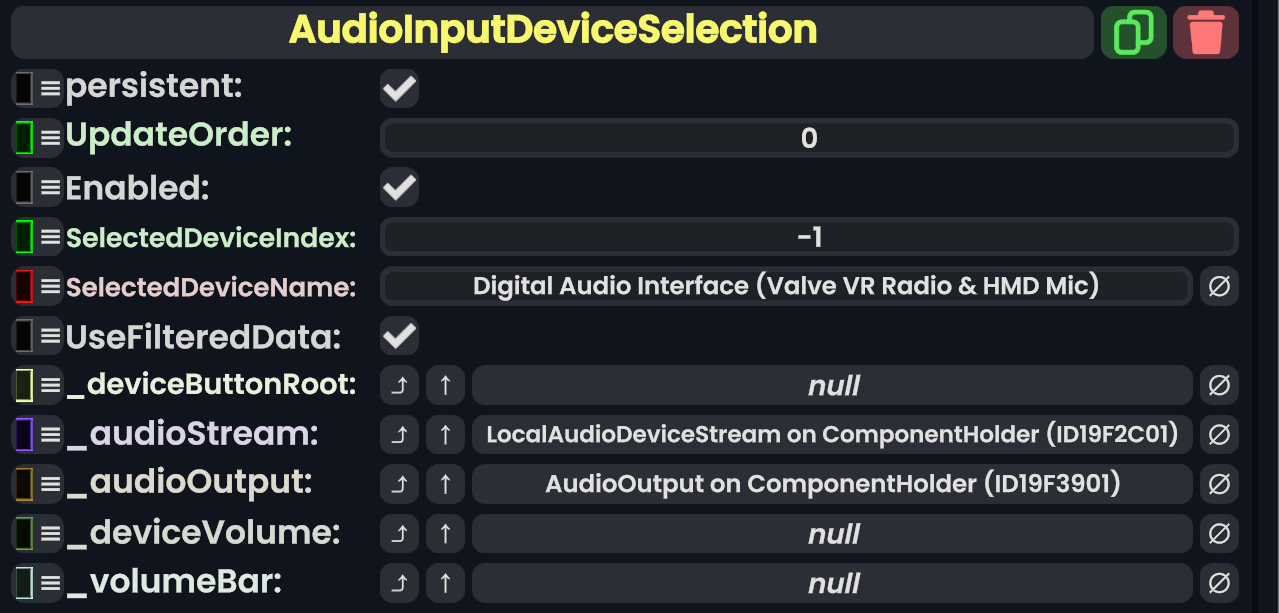Click the curved arrow icon next to _volumeBar
The image size is (1279, 613).
pyautogui.click(x=399, y=583)
